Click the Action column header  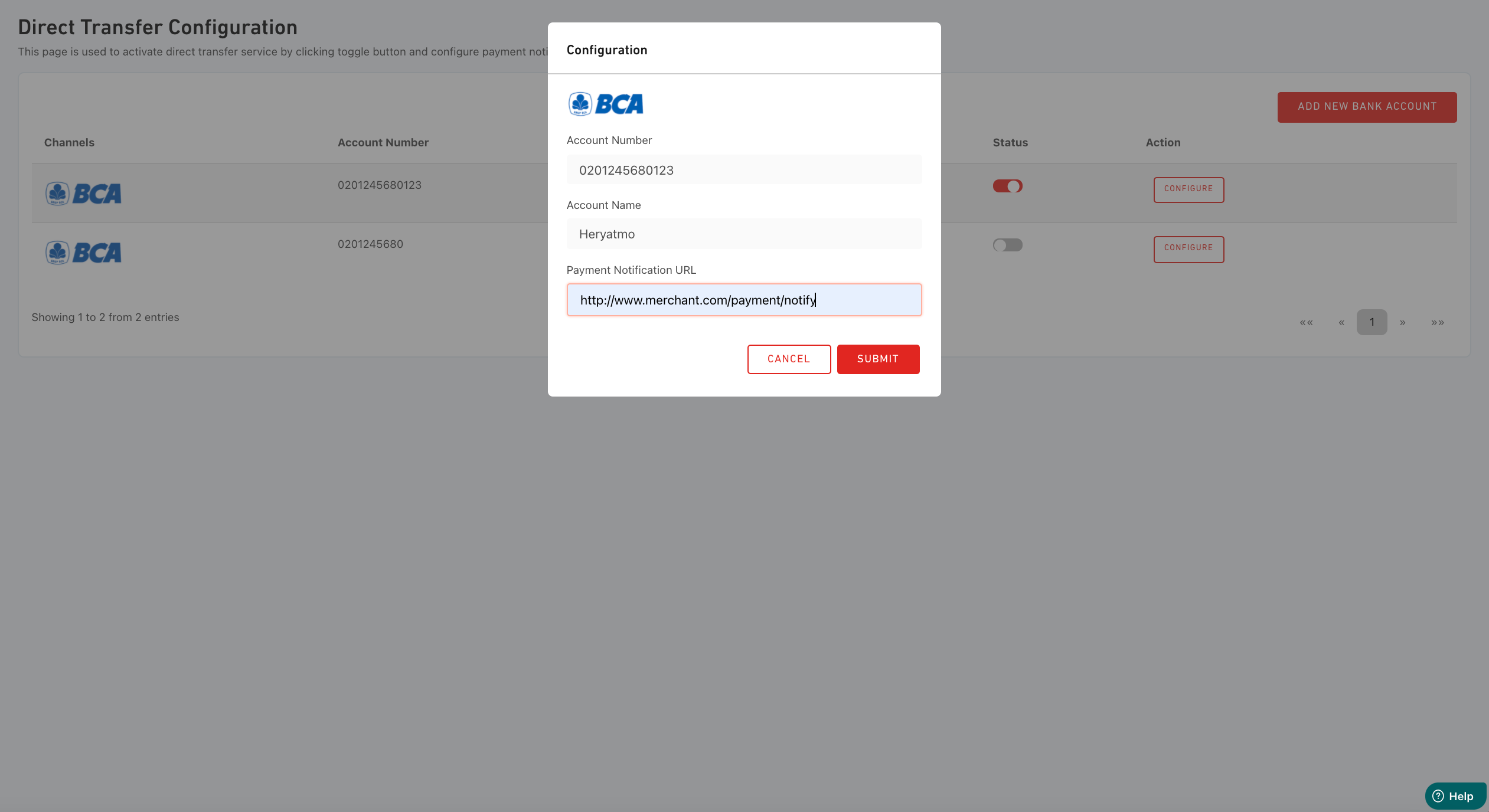(x=1163, y=142)
